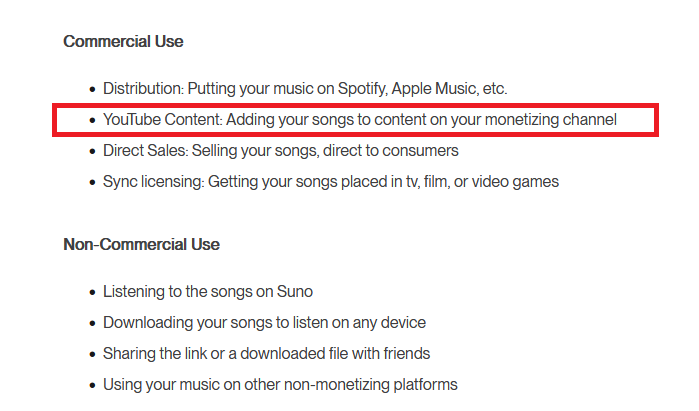This screenshot has width=699, height=411.
Task: Click 'direct to consumers' in Direct Sales line
Action: point(391,151)
